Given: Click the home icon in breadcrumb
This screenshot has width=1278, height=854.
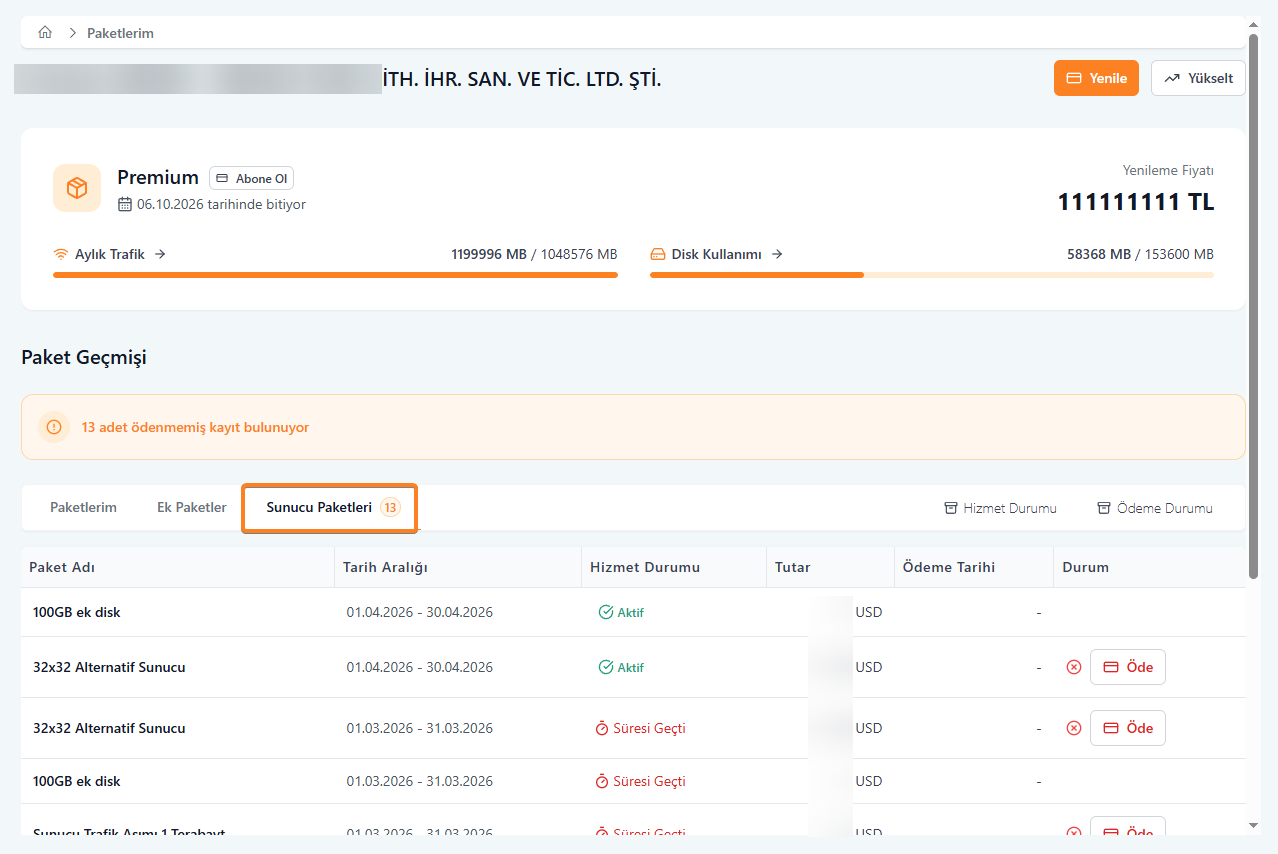Looking at the screenshot, I should point(45,33).
